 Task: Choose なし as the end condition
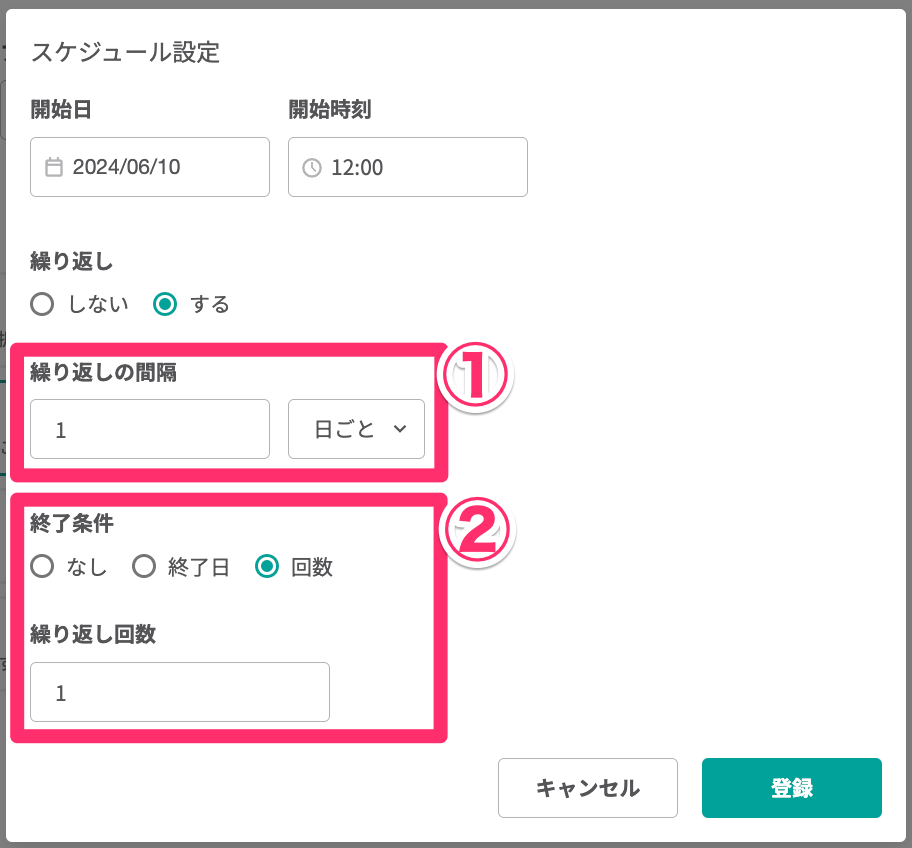[42, 567]
